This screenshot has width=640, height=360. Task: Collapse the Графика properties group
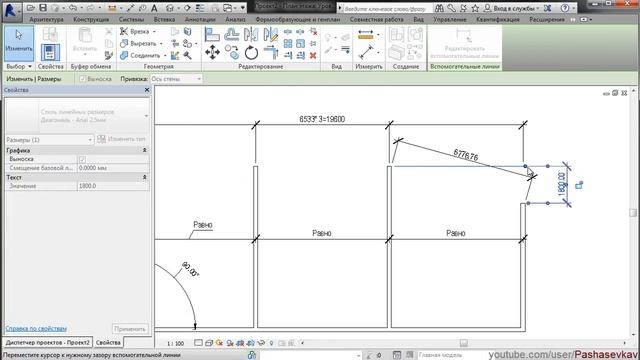pyautogui.click(x=144, y=150)
